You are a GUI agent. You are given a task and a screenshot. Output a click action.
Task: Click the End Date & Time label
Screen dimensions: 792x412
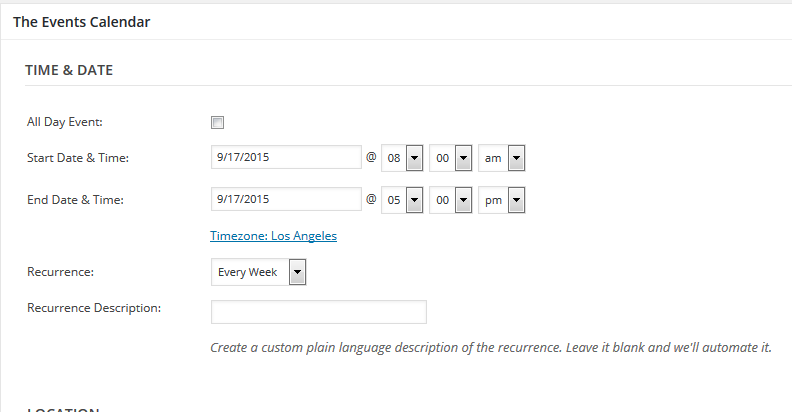pyautogui.click(x=76, y=200)
